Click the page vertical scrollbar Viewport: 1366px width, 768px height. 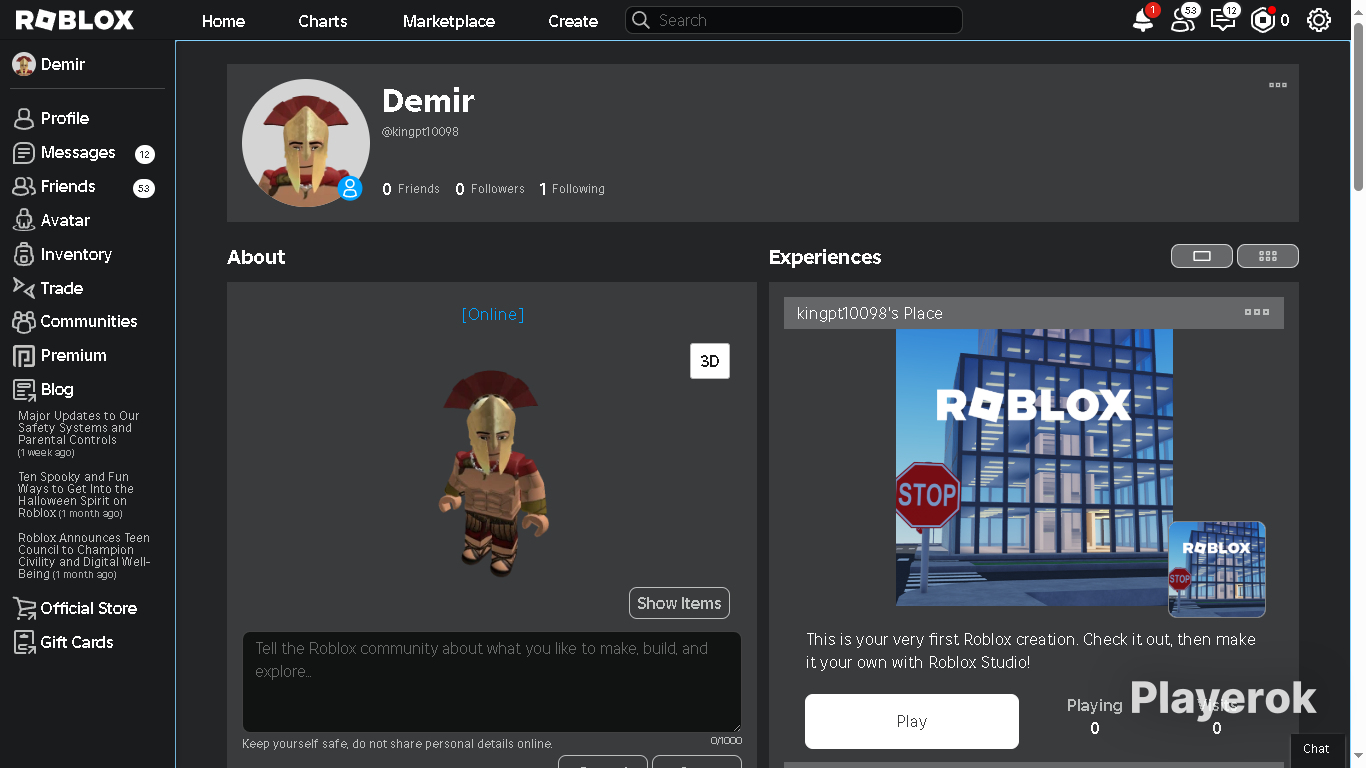(x=1358, y=105)
